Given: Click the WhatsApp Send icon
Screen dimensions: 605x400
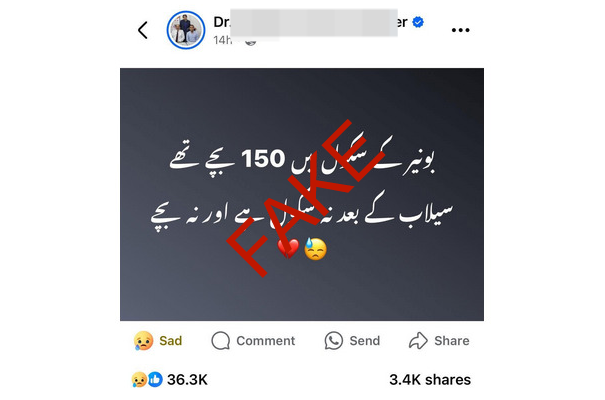Looking at the screenshot, I should point(333,341).
